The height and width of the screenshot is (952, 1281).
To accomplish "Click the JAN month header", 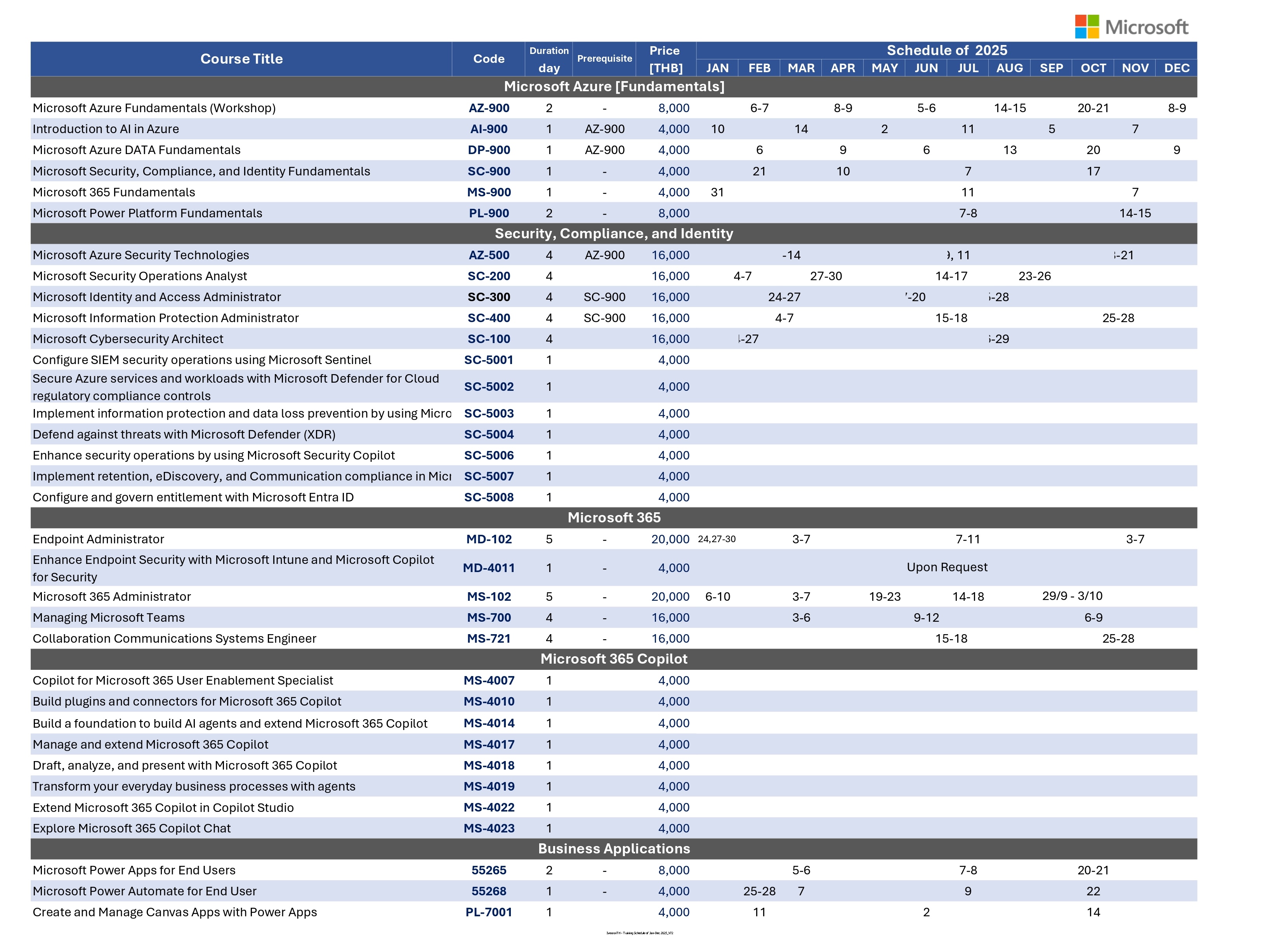I will [x=717, y=68].
